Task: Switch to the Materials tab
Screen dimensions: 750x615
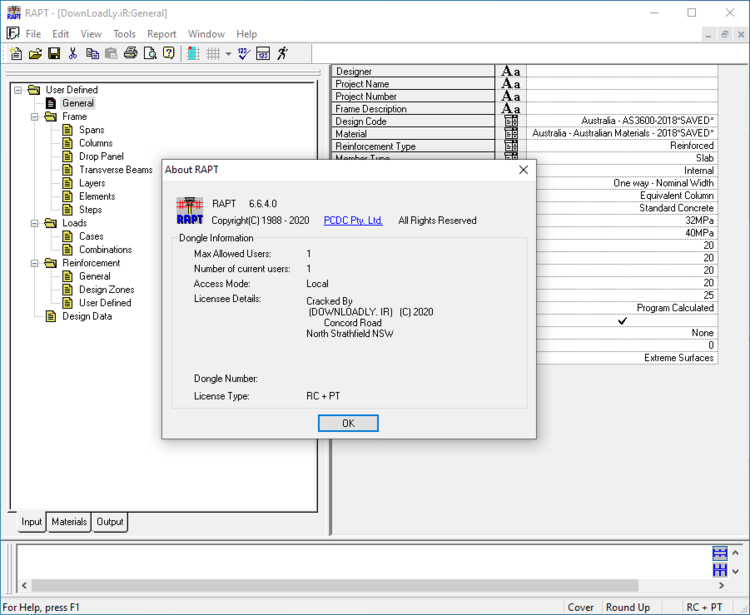Action: tap(69, 522)
